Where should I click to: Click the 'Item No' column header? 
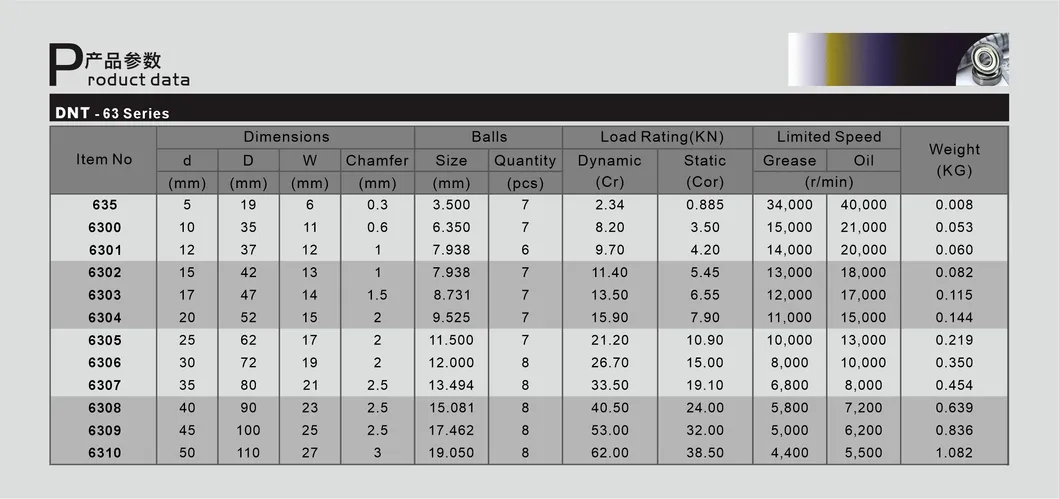(103, 160)
